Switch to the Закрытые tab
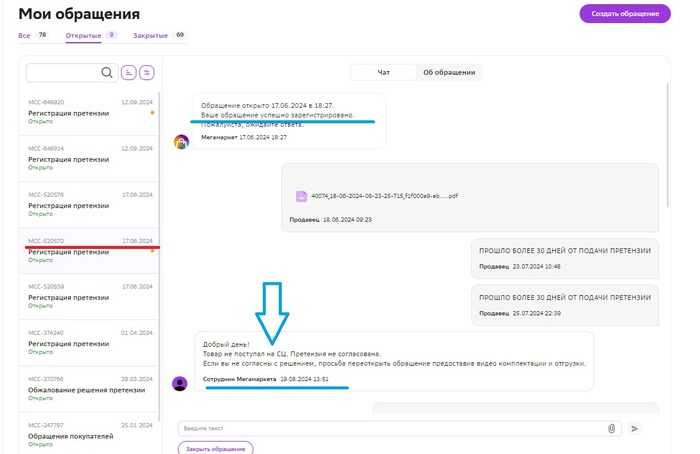Screen dimensions: 700x454 pos(150,35)
